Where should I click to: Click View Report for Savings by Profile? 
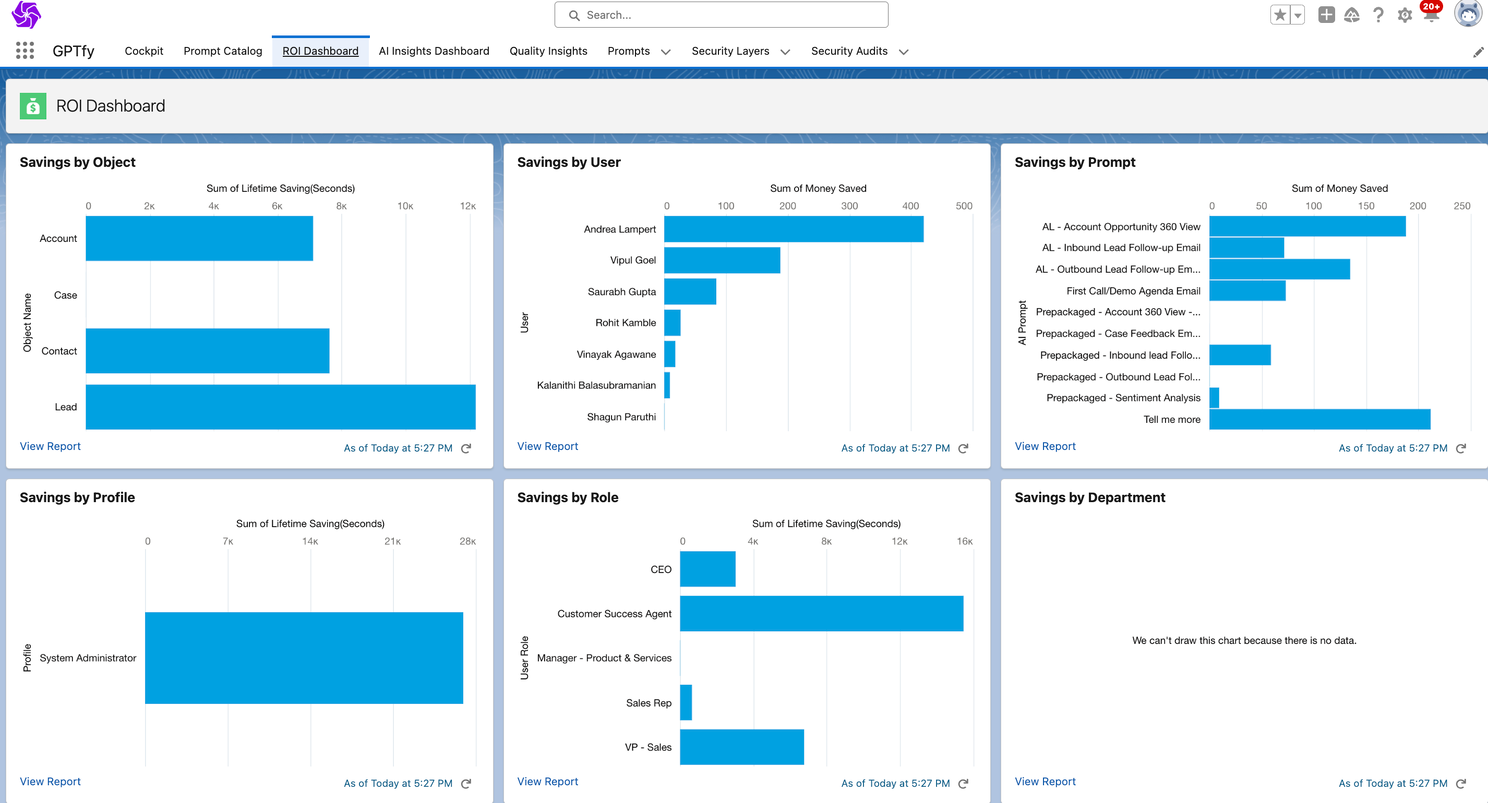click(50, 781)
